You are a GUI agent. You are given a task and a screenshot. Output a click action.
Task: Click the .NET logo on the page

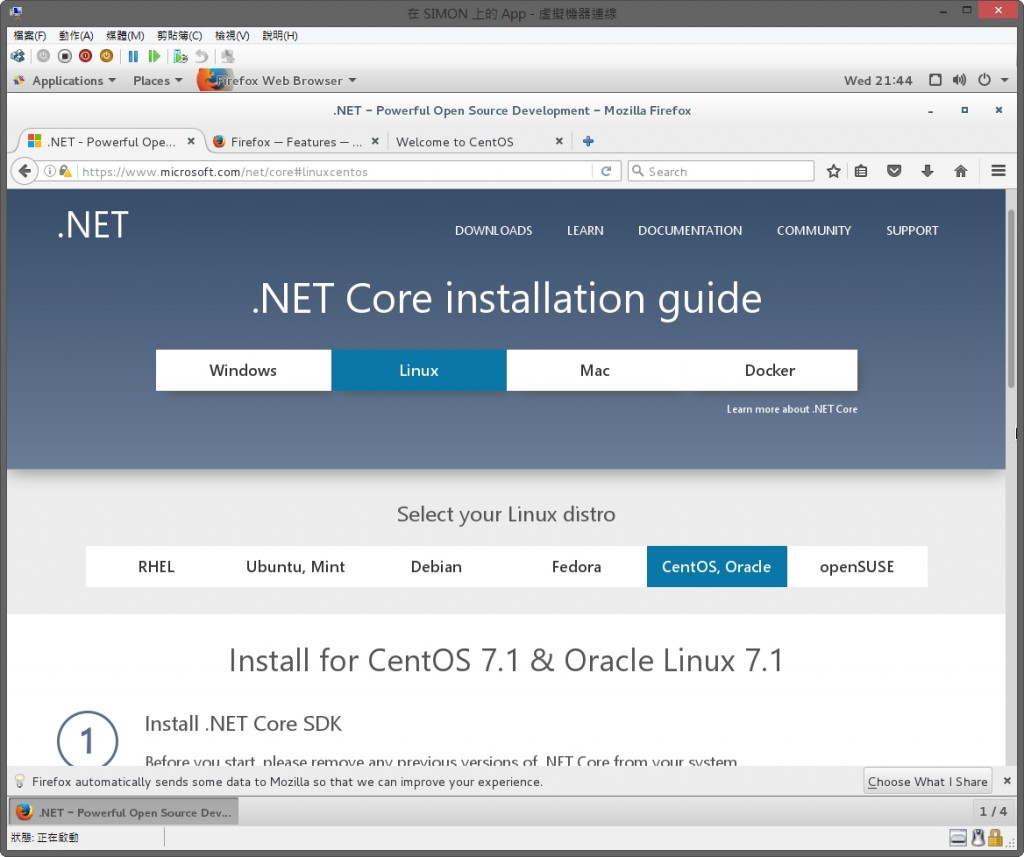(92, 225)
